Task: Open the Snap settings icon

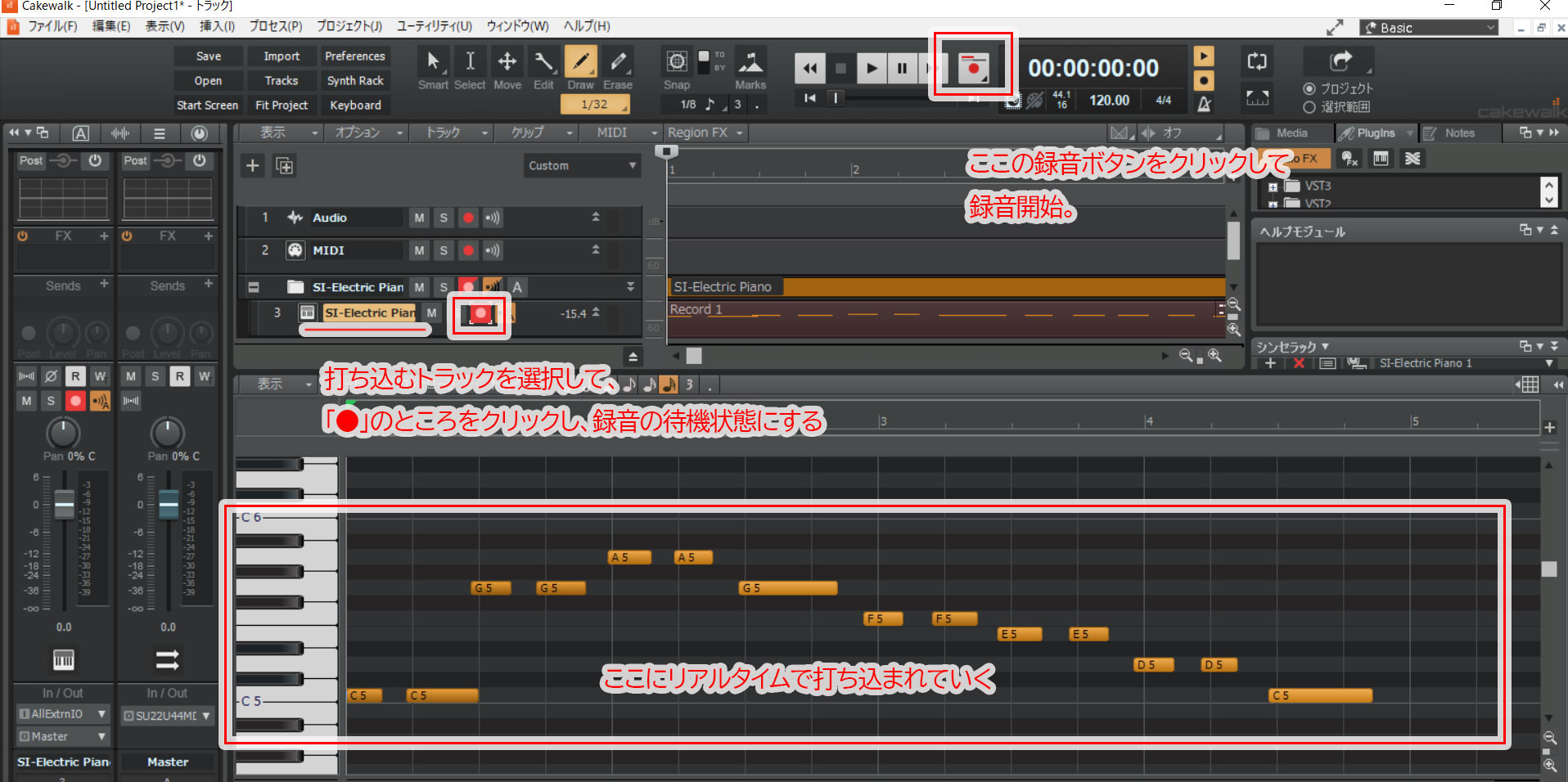Action: (677, 61)
